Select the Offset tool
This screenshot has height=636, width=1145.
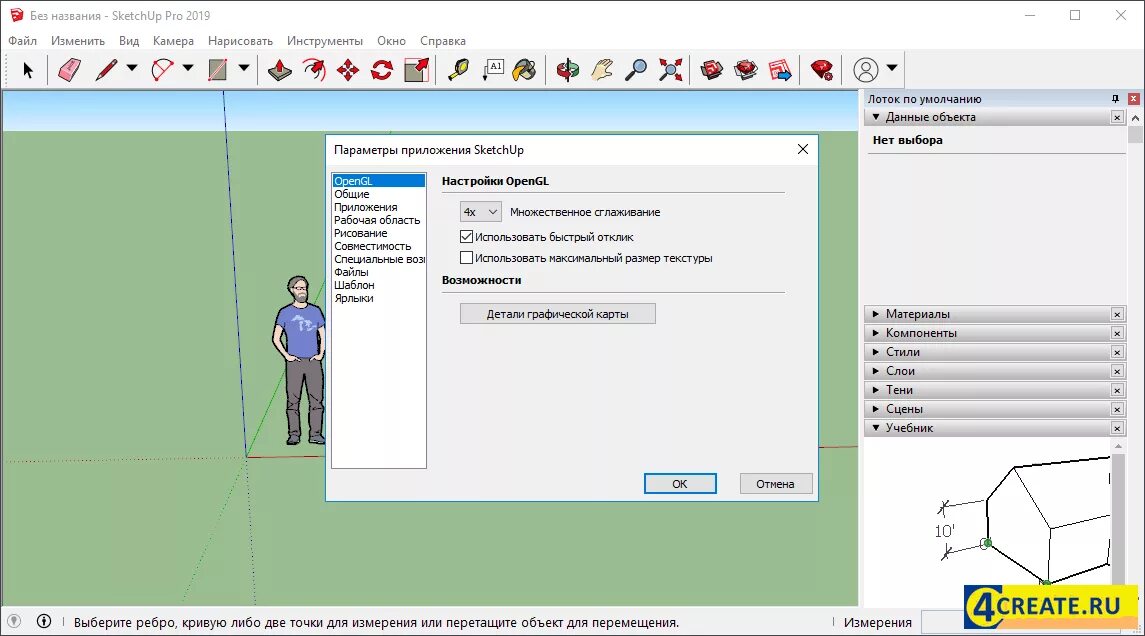coord(314,70)
